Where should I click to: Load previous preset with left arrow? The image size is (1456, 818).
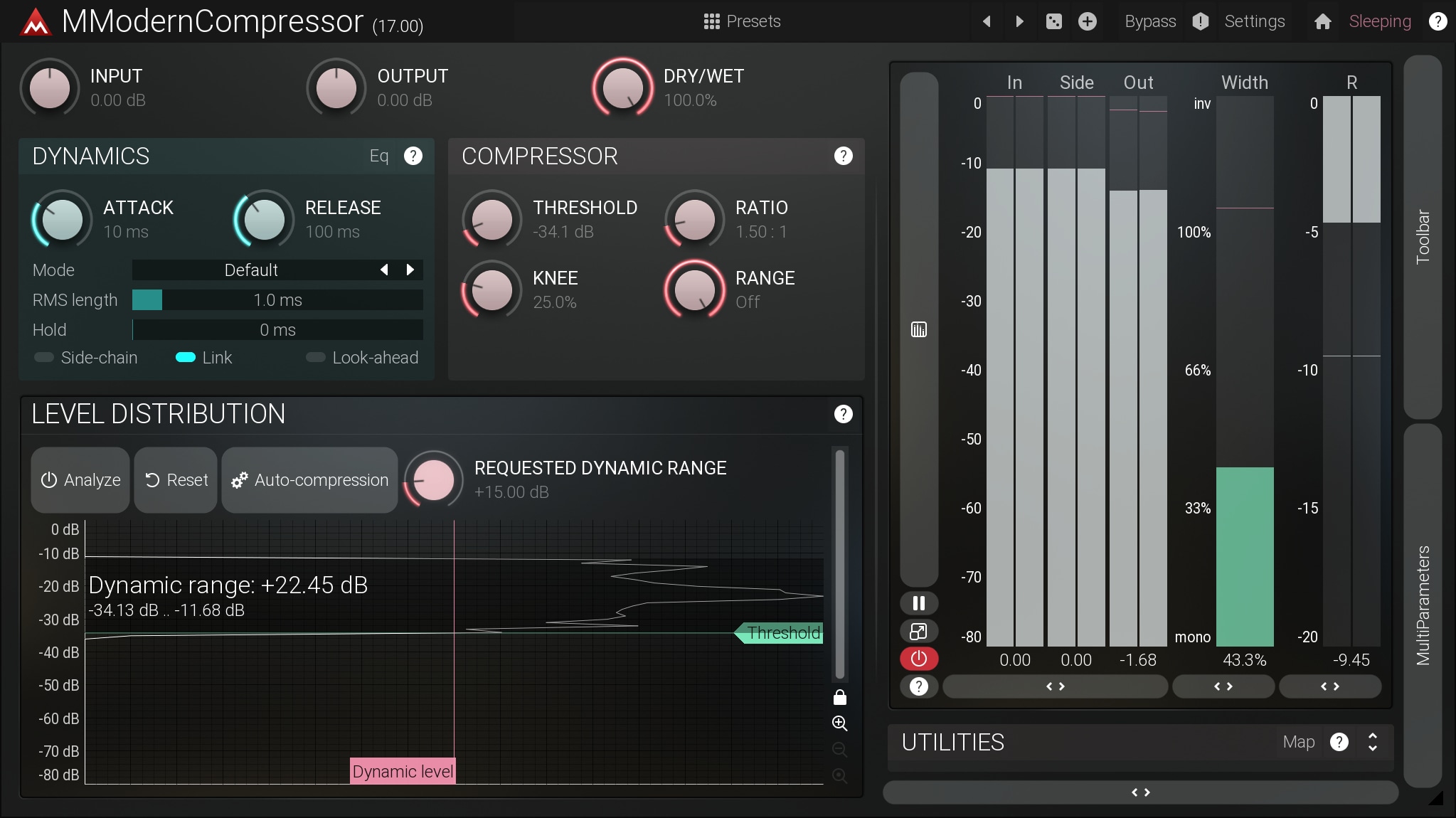(x=987, y=21)
